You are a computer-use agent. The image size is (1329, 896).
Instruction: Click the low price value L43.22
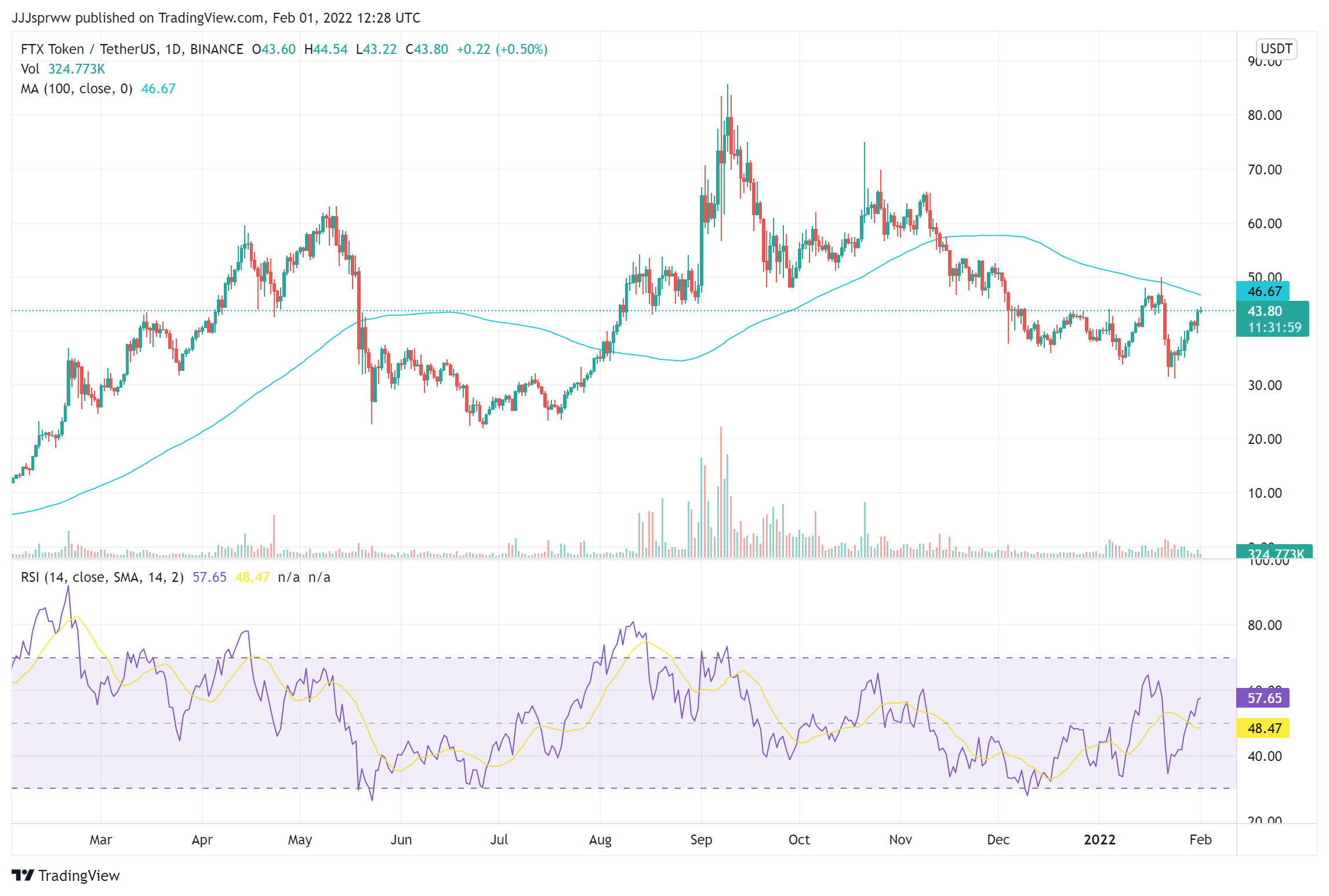pyautogui.click(x=376, y=49)
